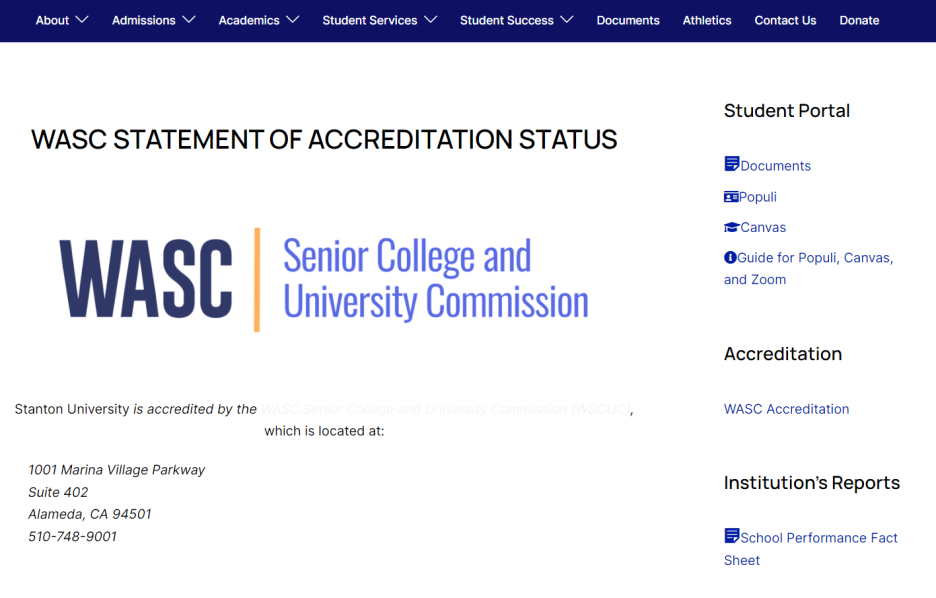Open the Canvas link
Viewport: 936px width, 598px height.
click(763, 227)
